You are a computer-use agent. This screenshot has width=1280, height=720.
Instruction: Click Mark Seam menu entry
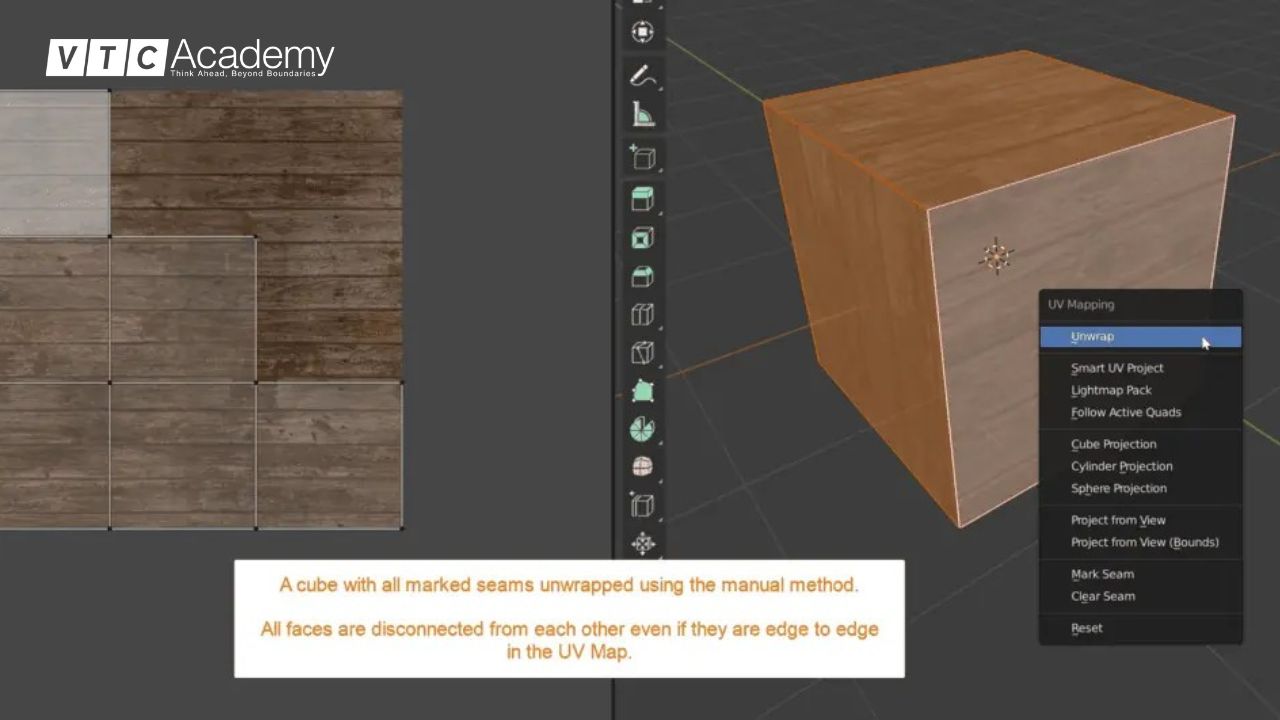1102,574
